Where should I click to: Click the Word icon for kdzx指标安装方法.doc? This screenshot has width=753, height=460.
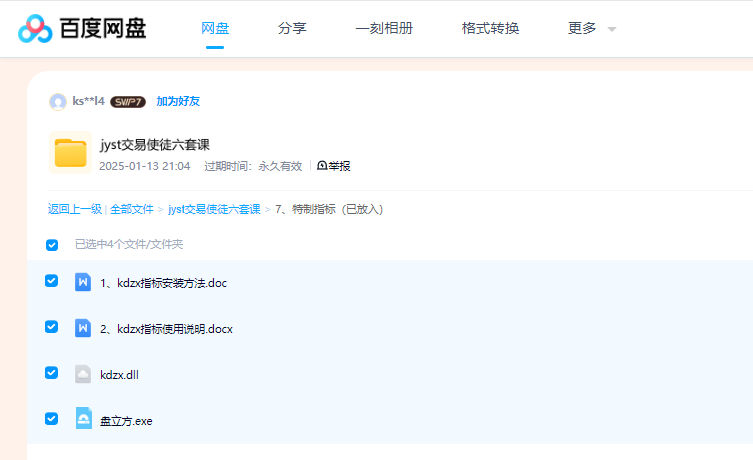(x=83, y=282)
